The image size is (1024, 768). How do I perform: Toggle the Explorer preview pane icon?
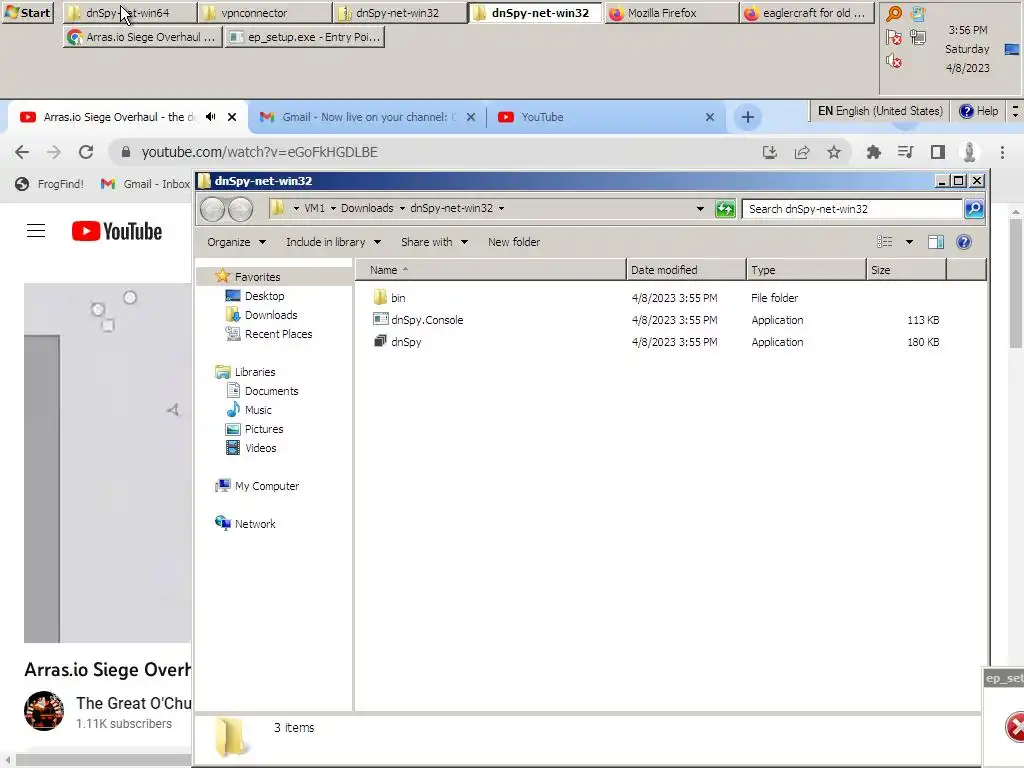[x=936, y=242]
